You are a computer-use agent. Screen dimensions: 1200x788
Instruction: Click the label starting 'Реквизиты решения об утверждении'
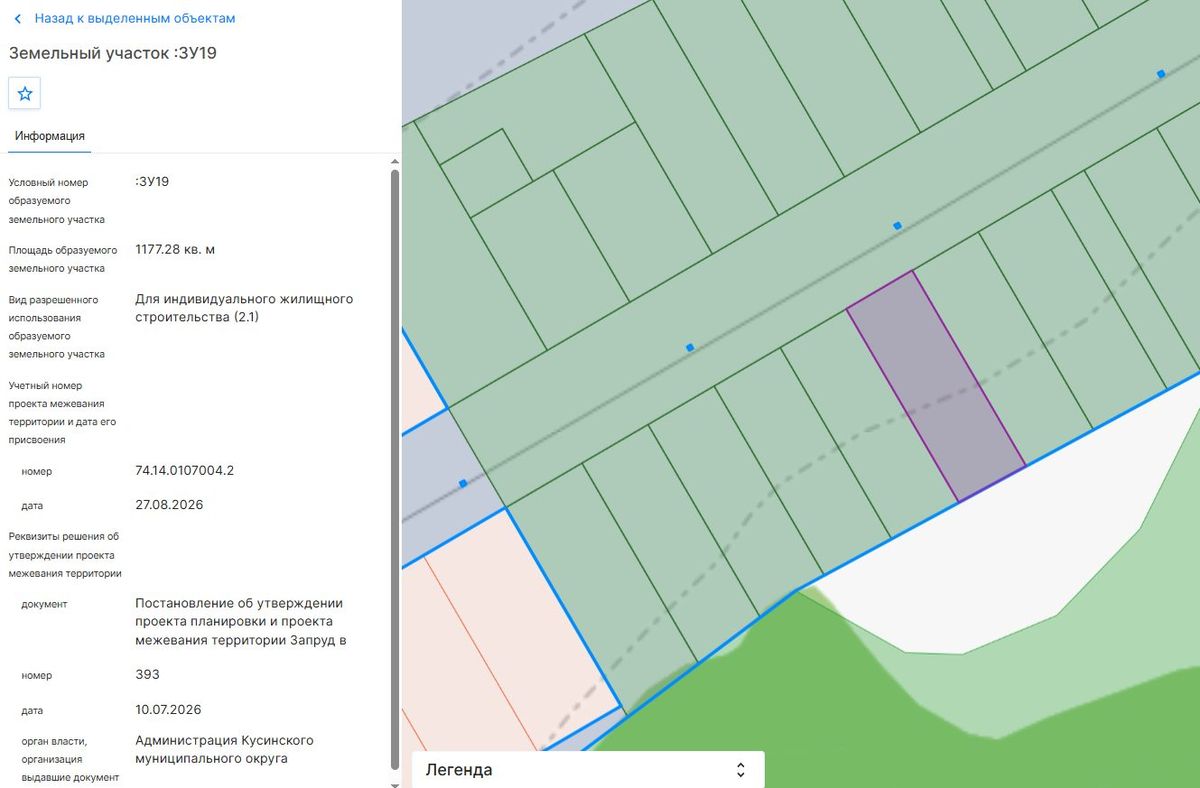coord(65,555)
